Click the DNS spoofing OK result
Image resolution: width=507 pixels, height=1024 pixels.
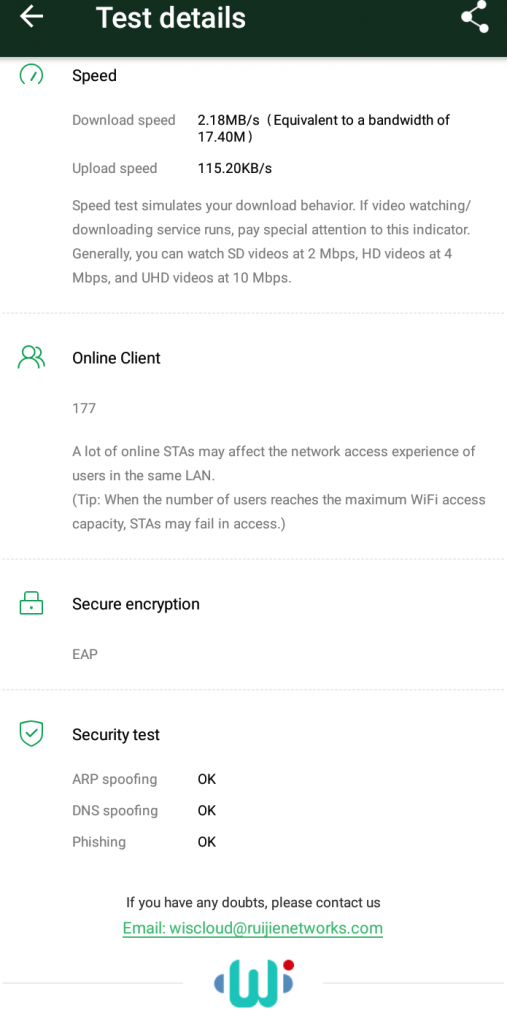tap(206, 810)
